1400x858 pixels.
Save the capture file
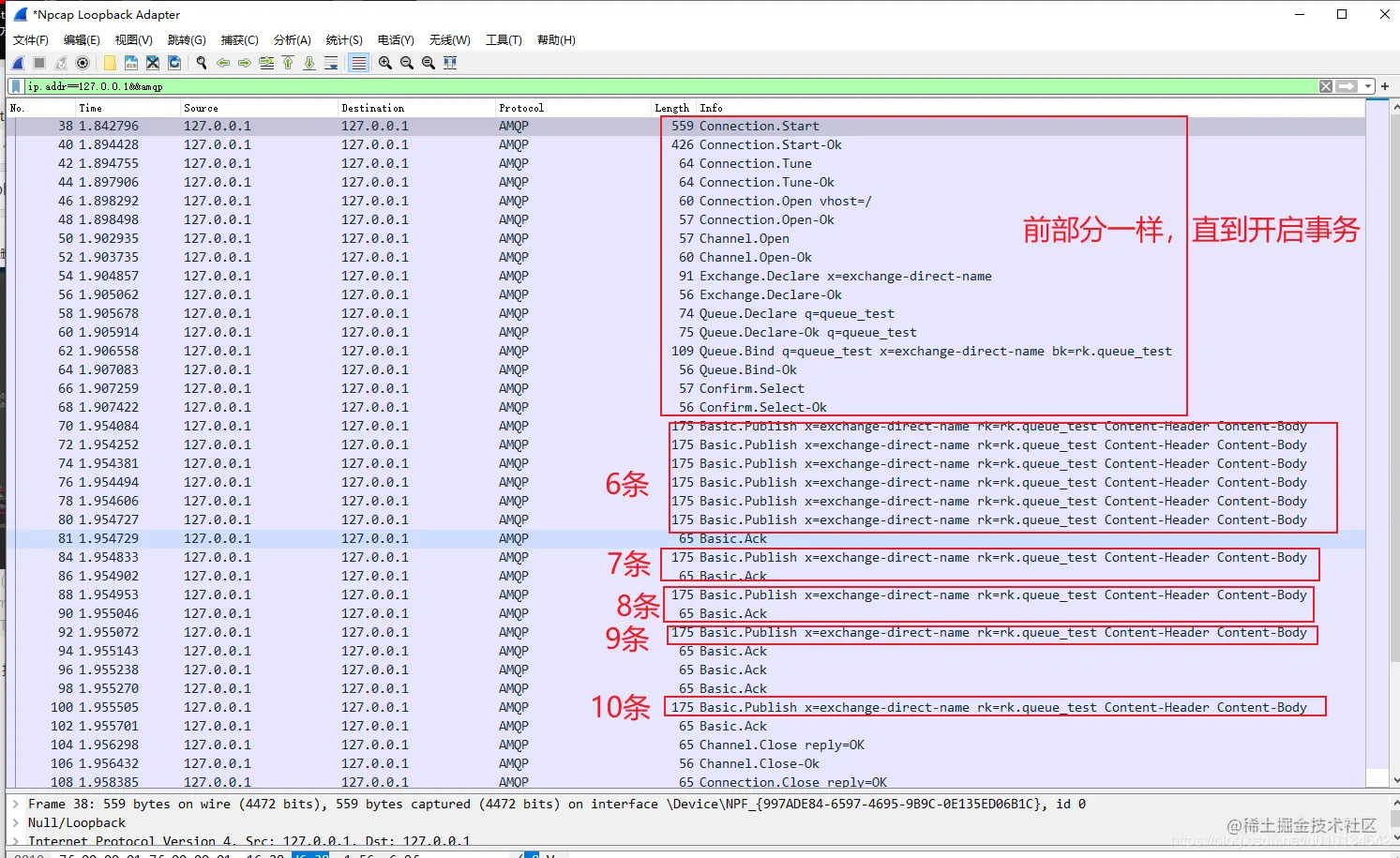pyautogui.click(x=131, y=63)
